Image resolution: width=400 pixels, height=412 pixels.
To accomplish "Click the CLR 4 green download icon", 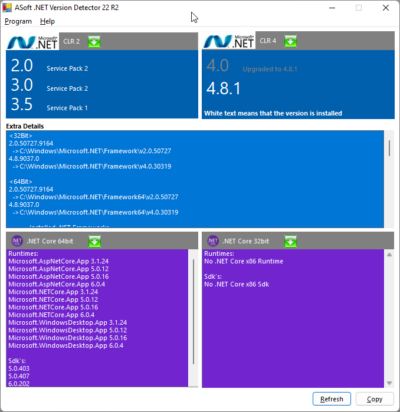I will [290, 41].
